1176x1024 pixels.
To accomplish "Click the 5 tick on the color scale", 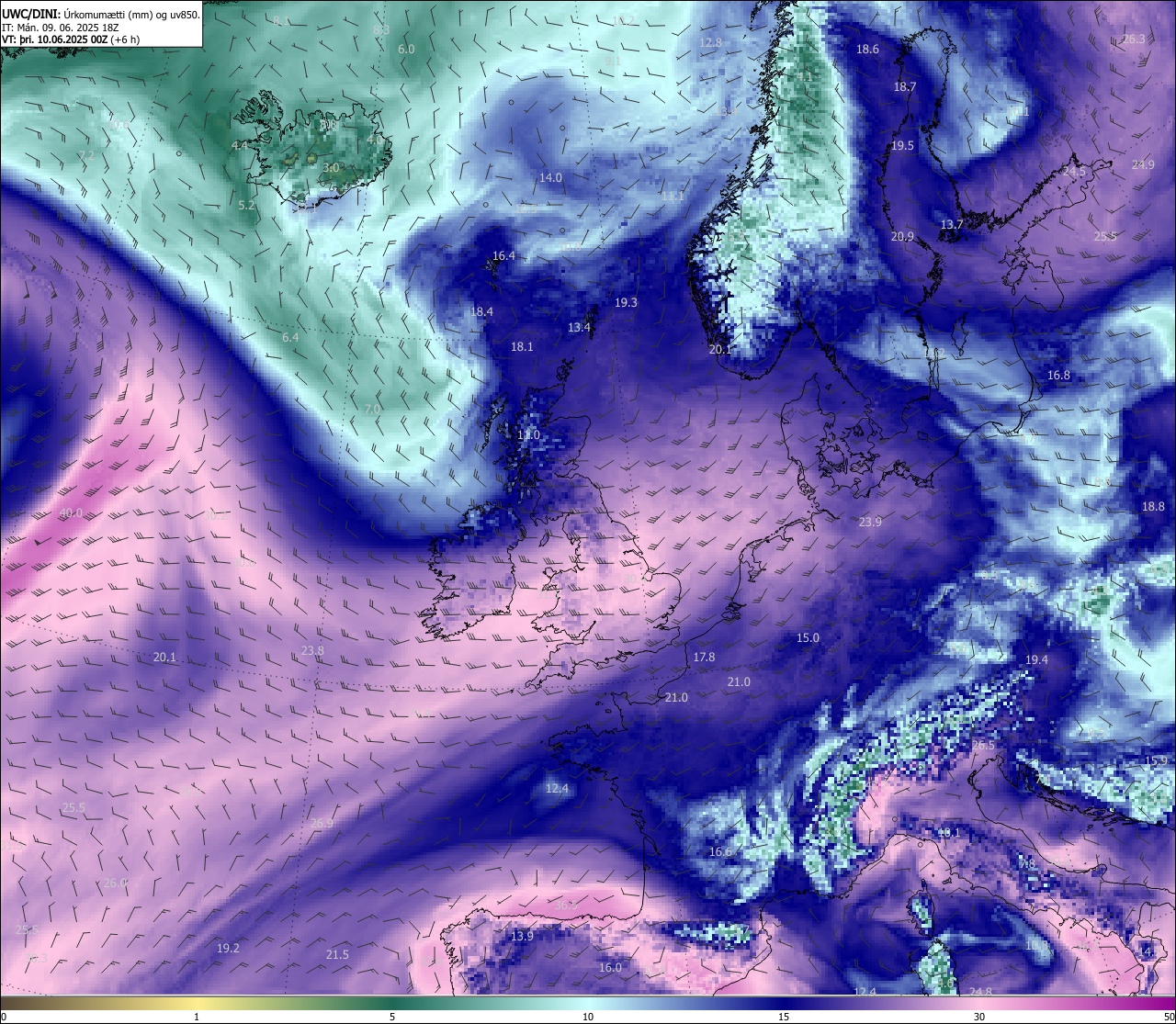I will click(x=392, y=1017).
